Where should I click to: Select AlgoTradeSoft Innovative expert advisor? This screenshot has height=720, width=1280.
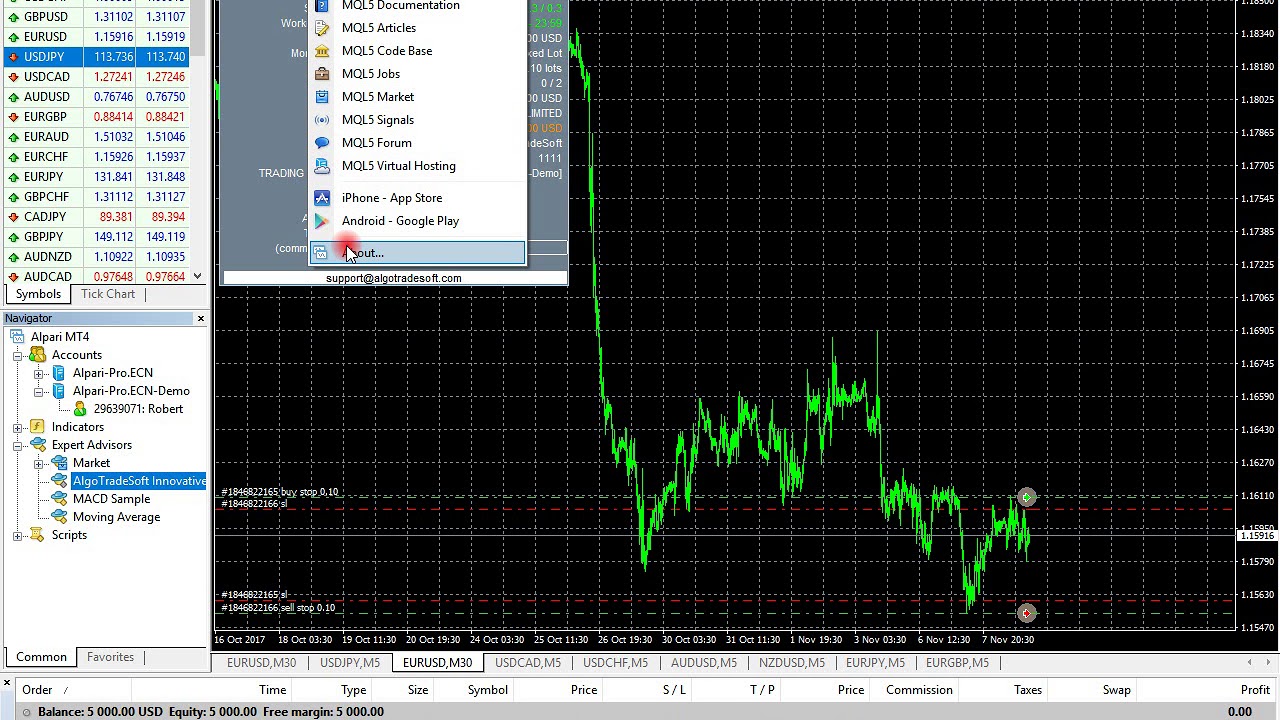coord(139,481)
